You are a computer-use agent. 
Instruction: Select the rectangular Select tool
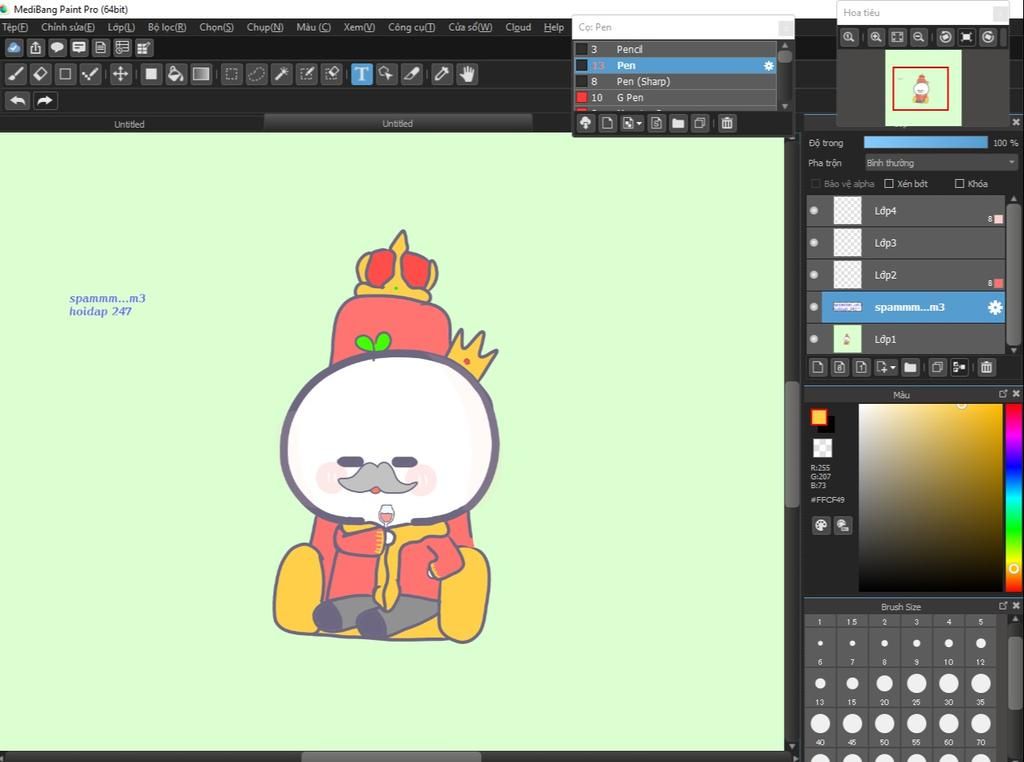pos(231,74)
